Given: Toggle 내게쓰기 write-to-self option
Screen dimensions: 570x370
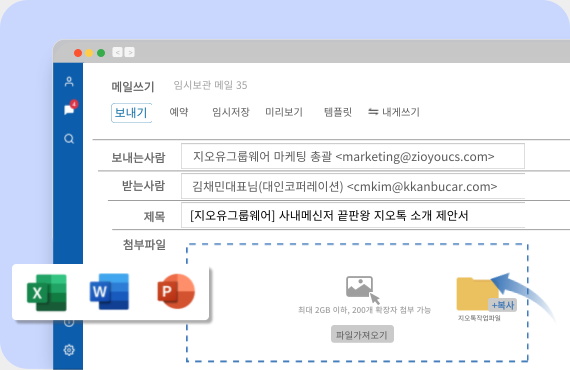Looking at the screenshot, I should pyautogui.click(x=394, y=112).
